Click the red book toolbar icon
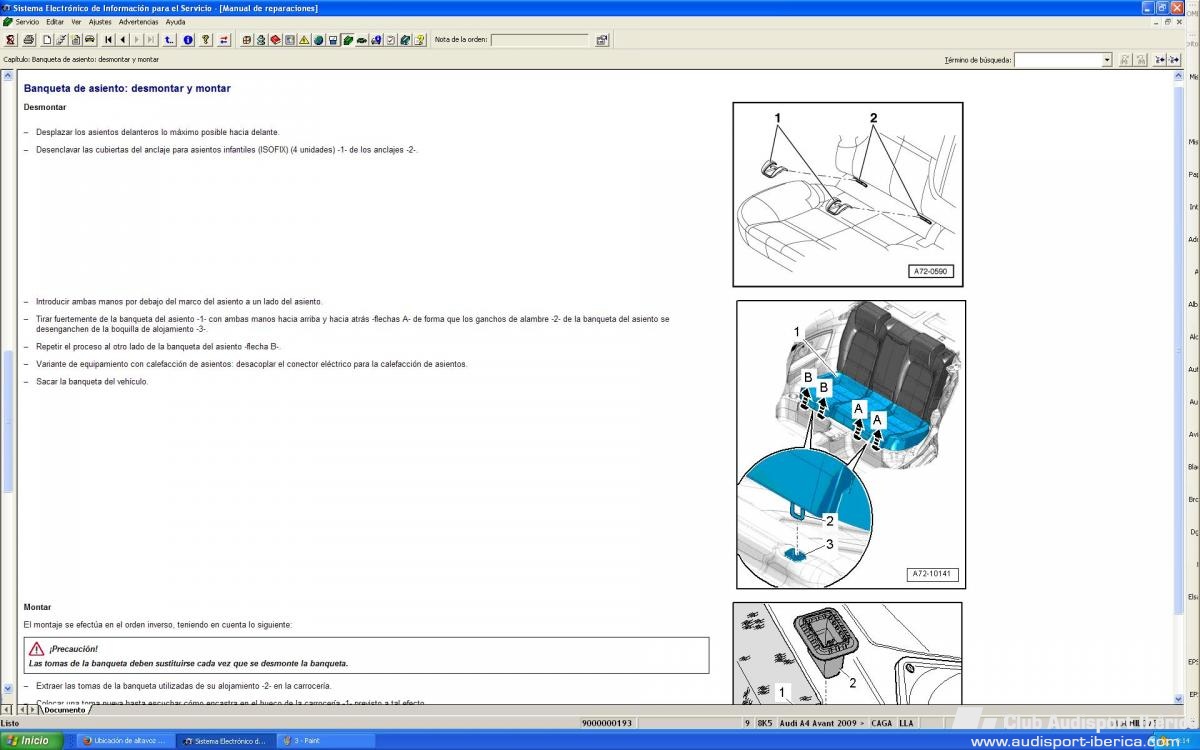The image size is (1200, 750). 275,40
